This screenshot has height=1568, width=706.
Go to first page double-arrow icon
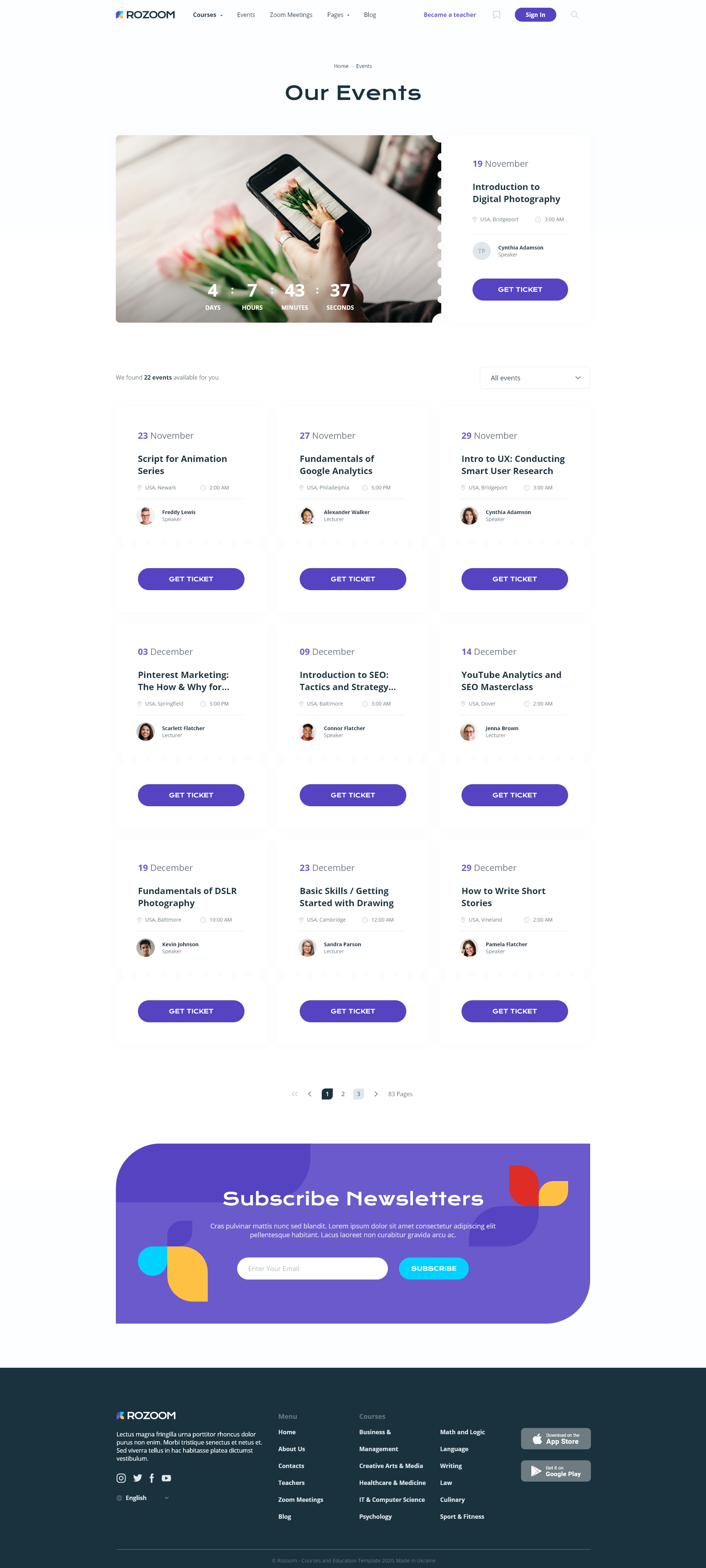[295, 1094]
